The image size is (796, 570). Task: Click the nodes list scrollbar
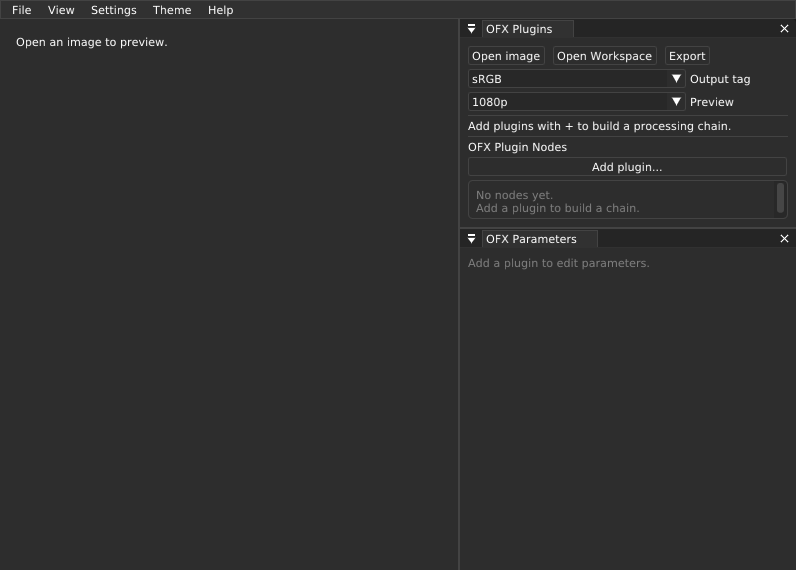point(780,198)
